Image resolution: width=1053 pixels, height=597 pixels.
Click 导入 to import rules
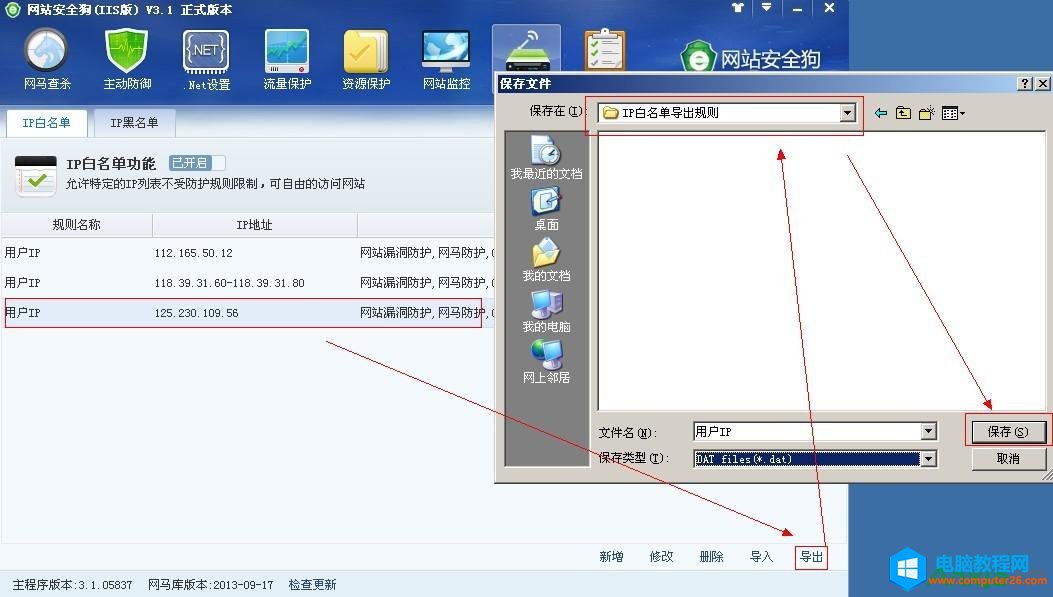762,557
